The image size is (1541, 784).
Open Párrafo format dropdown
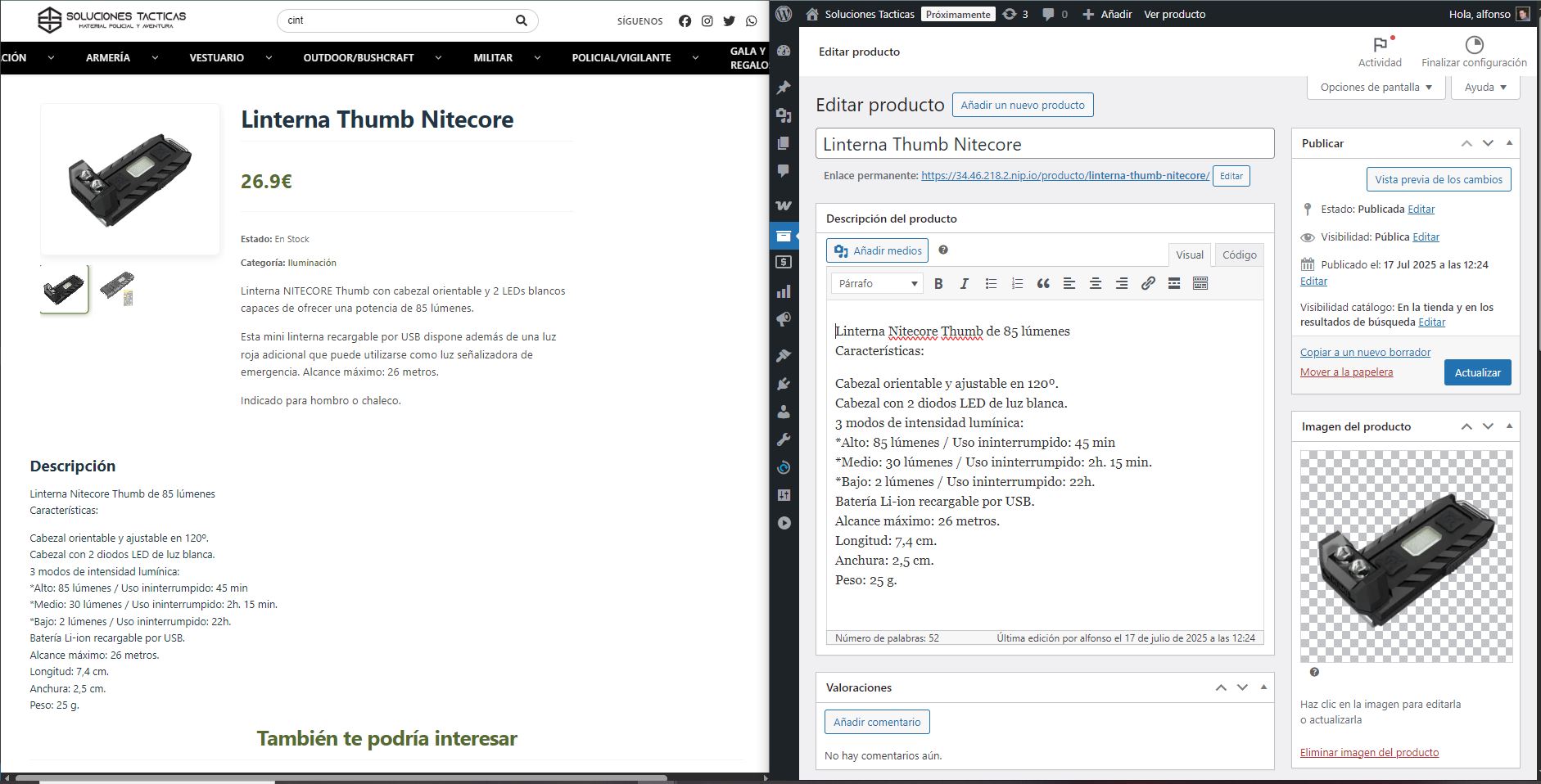tap(877, 283)
